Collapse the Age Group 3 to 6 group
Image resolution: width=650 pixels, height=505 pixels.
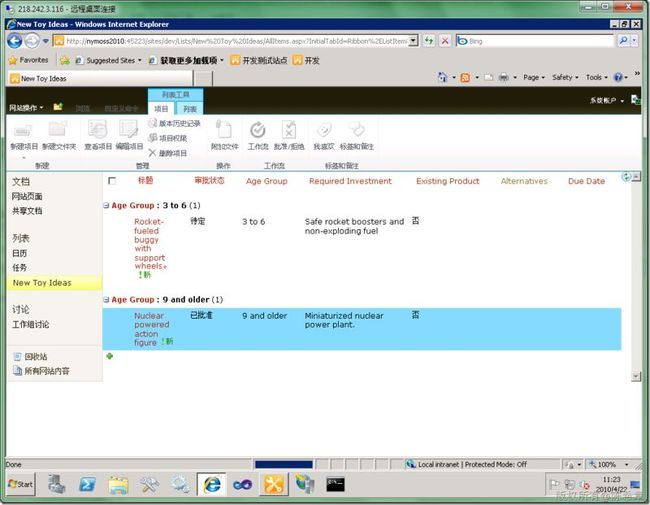tap(106, 205)
